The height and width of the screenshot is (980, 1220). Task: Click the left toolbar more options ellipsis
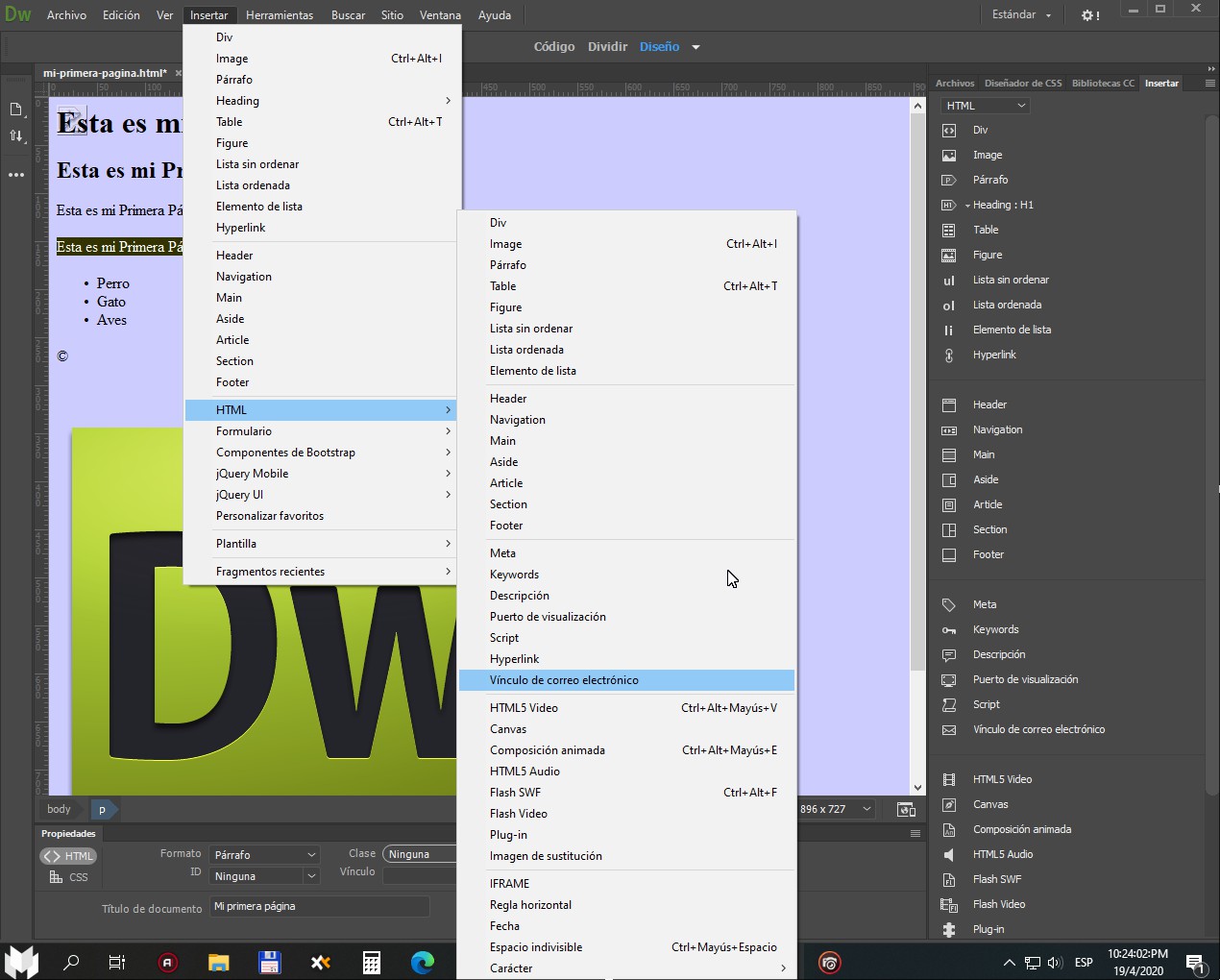tap(16, 175)
